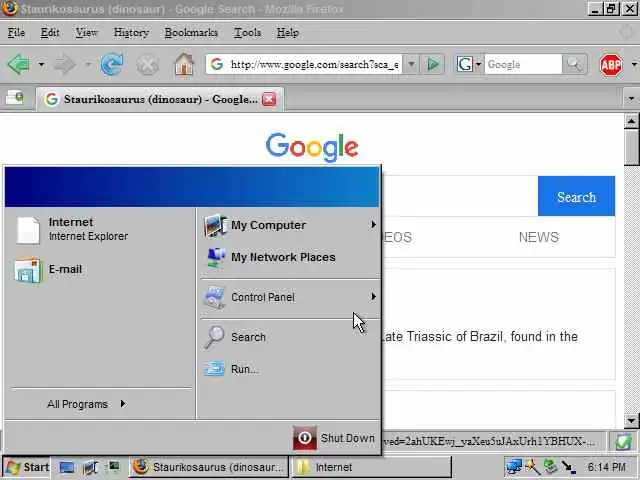Open E-mail from Start menu

pyautogui.click(x=100, y=269)
